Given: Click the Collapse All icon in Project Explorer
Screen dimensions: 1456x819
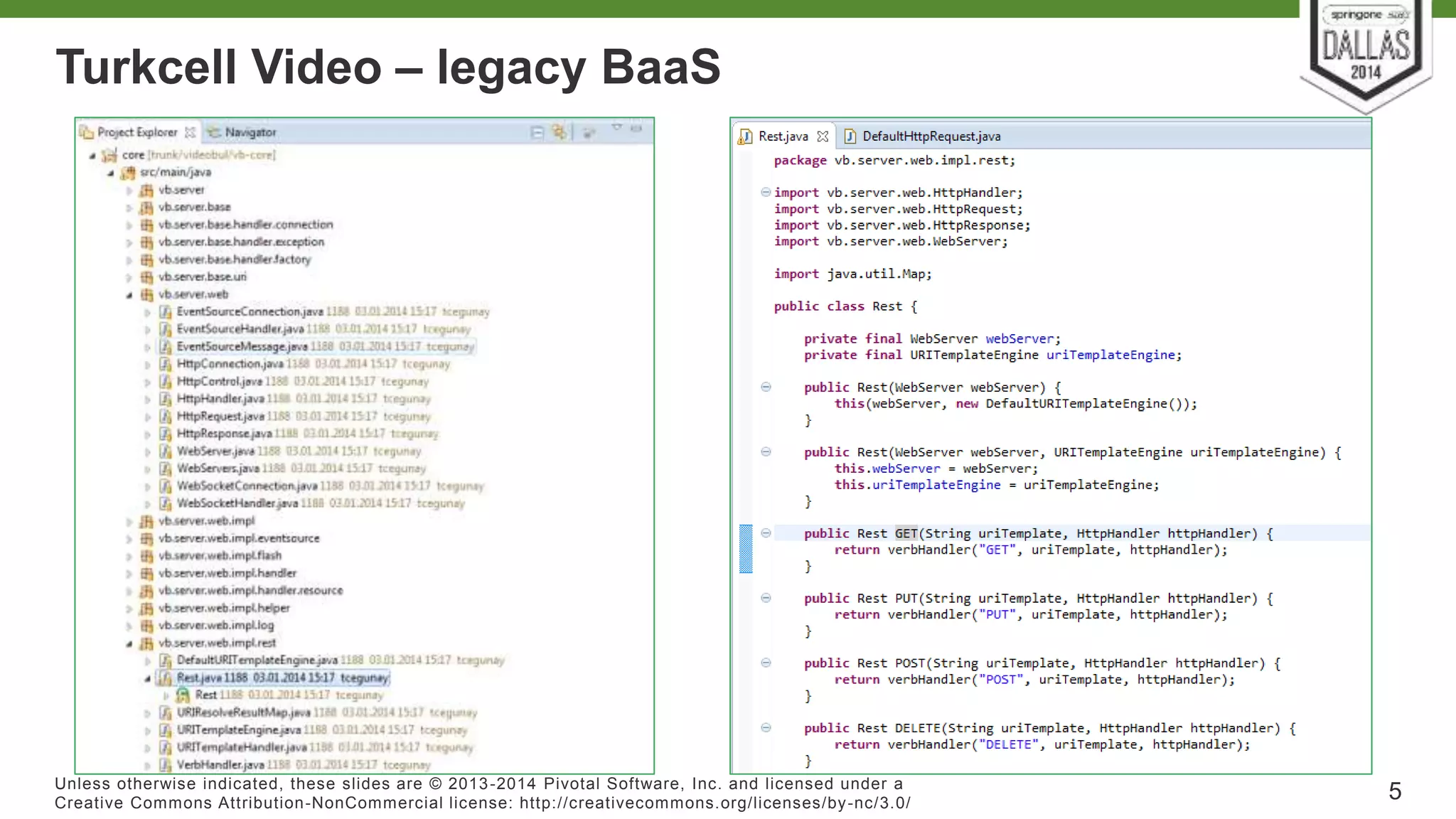Looking at the screenshot, I should [537, 132].
